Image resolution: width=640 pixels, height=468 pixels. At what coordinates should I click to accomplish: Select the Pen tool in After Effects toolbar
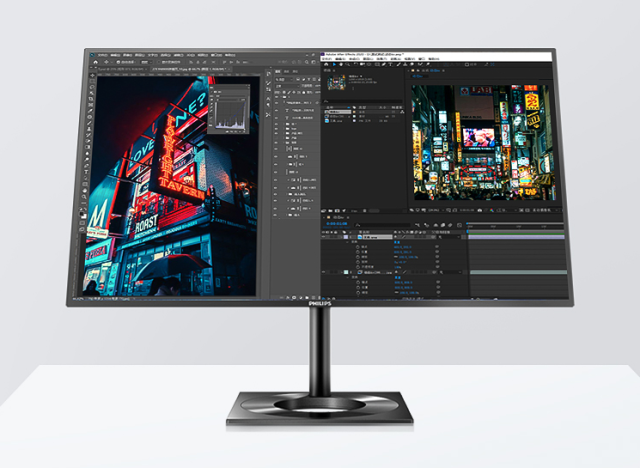coord(384,64)
